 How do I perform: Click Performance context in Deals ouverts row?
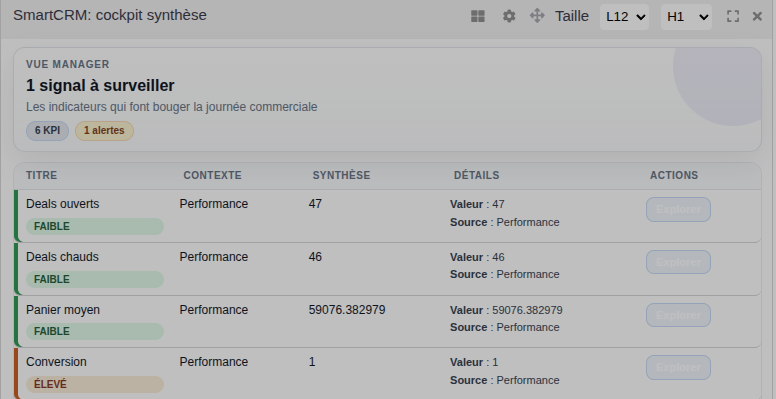pyautogui.click(x=214, y=204)
